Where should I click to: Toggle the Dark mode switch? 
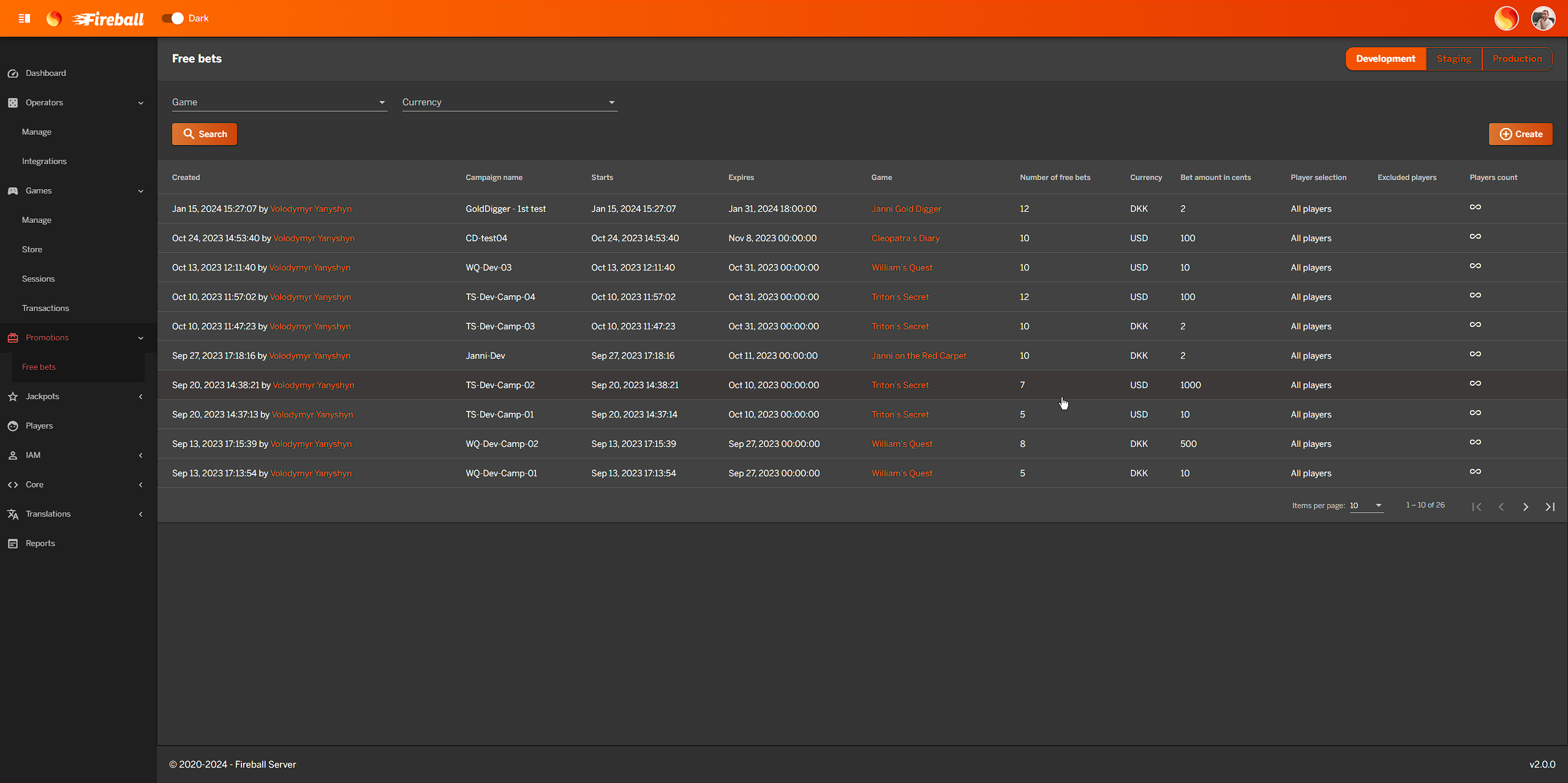(173, 18)
